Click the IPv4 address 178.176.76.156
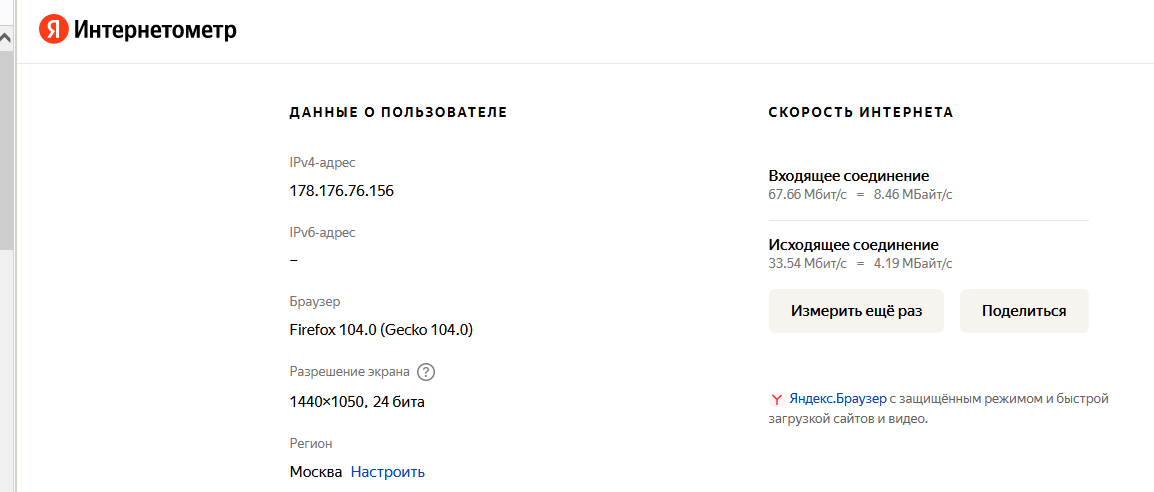1154x492 pixels. (x=341, y=190)
